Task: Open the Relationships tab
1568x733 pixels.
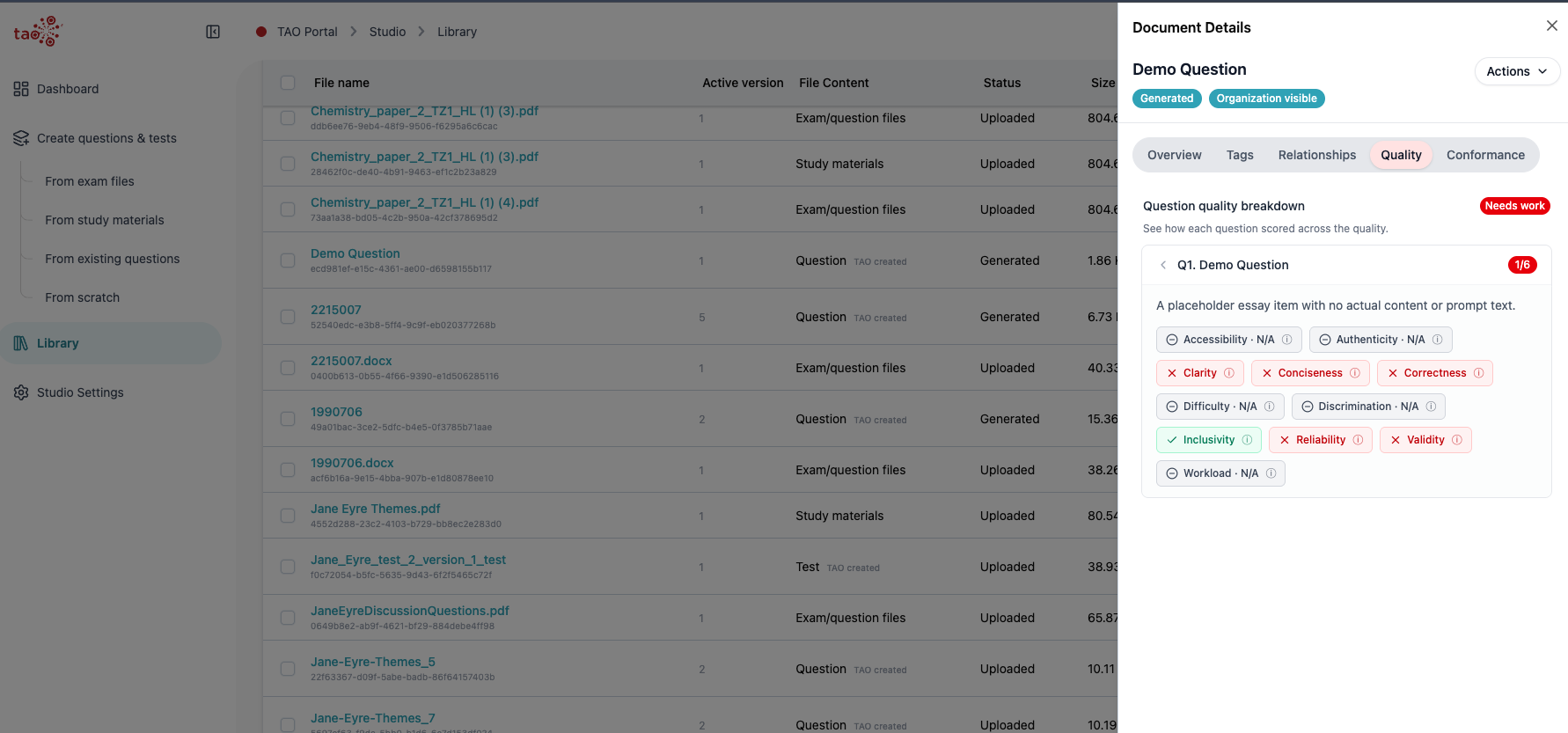Action: [1316, 155]
